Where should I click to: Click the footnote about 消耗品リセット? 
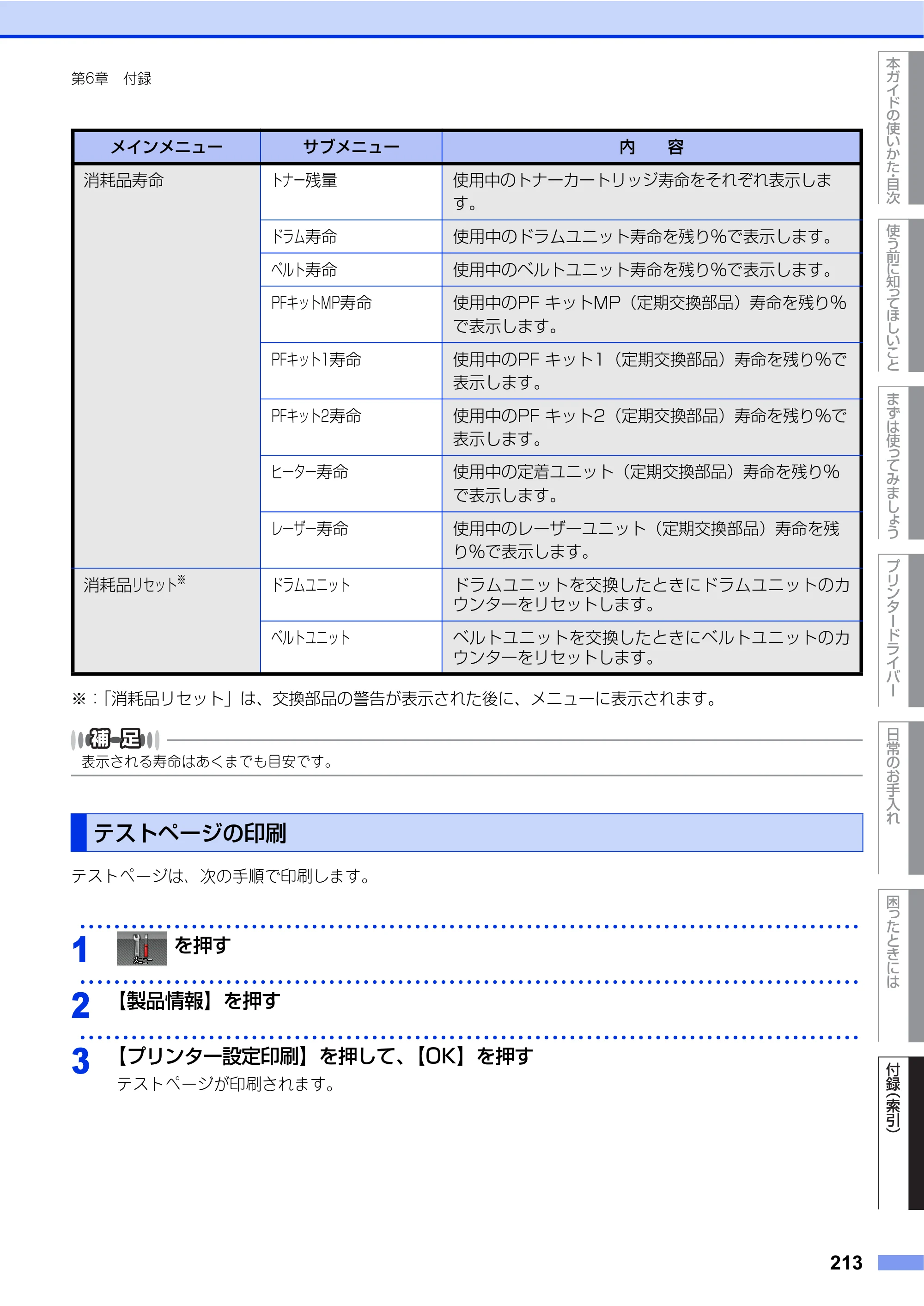[x=394, y=698]
